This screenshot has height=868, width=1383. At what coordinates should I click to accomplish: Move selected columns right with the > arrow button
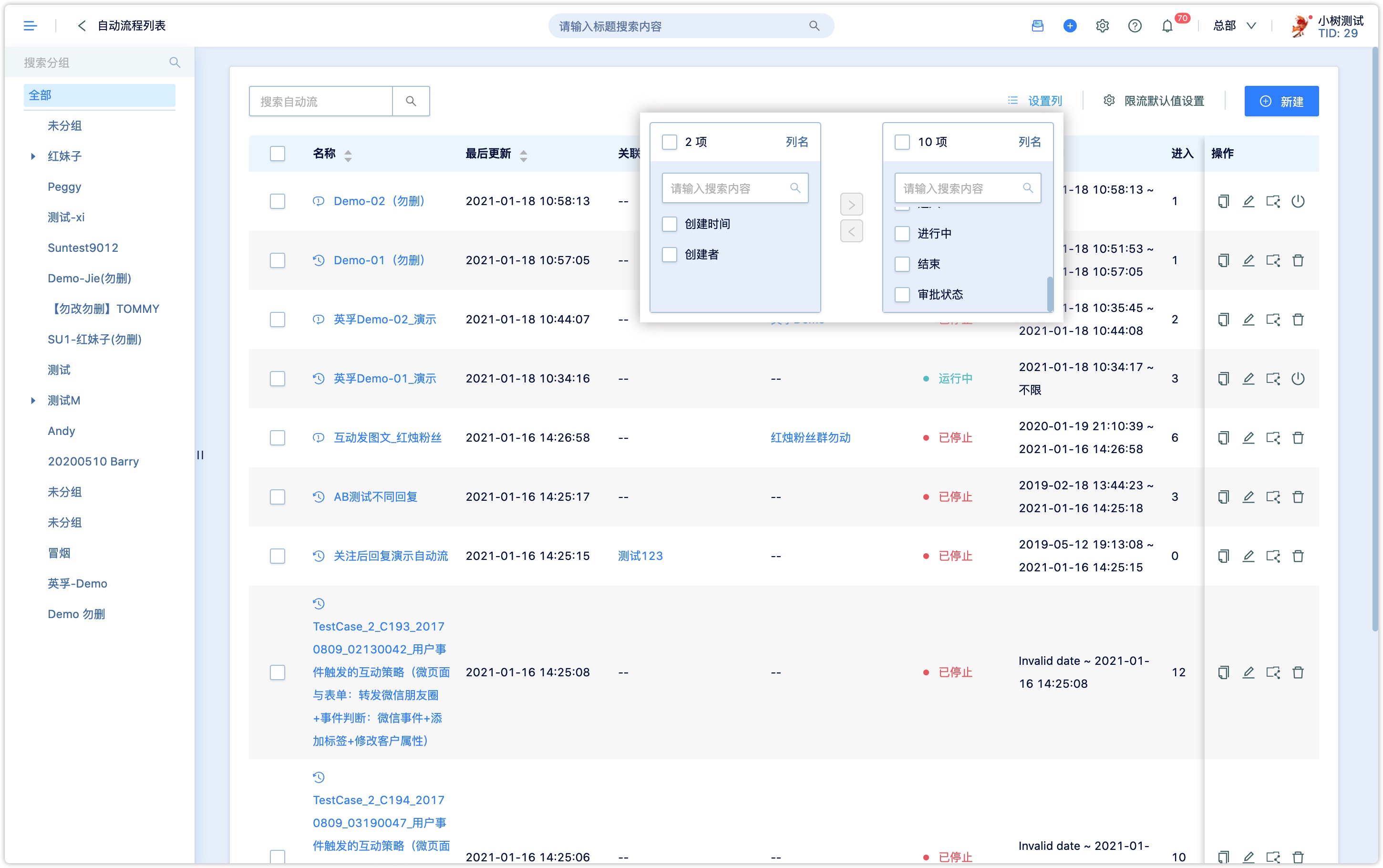pyautogui.click(x=852, y=205)
